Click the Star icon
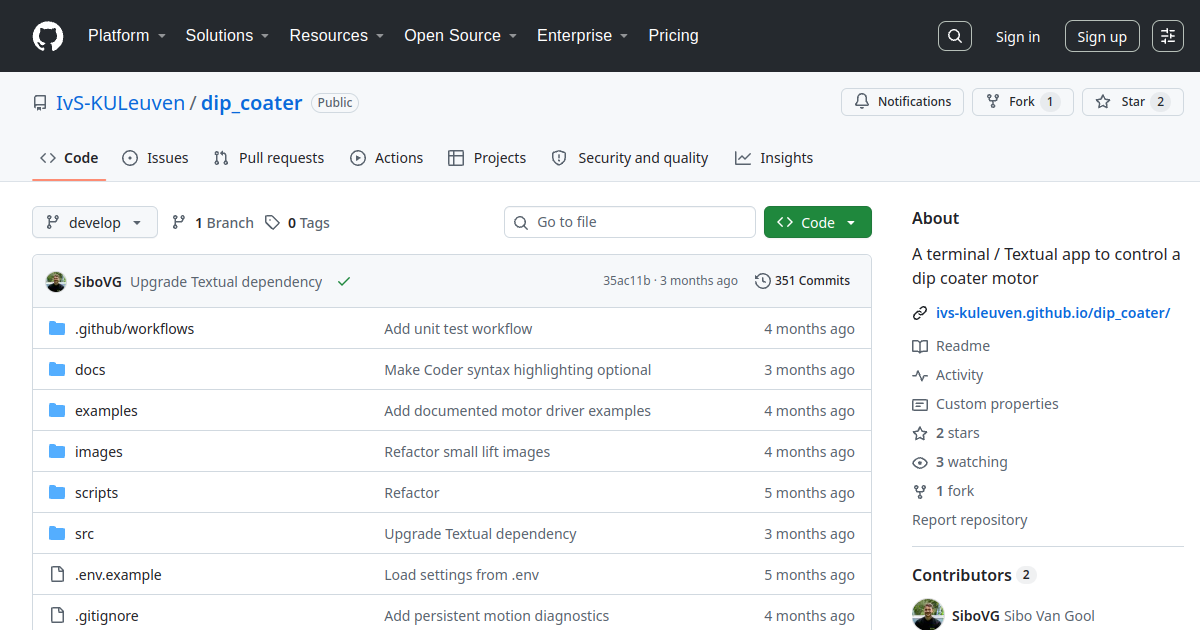 click(x=1103, y=102)
